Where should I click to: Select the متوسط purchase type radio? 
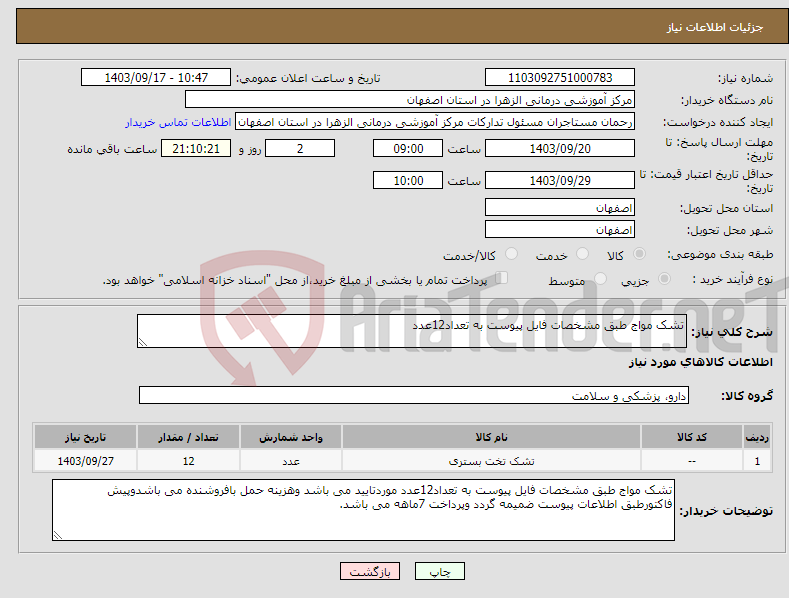(x=600, y=278)
